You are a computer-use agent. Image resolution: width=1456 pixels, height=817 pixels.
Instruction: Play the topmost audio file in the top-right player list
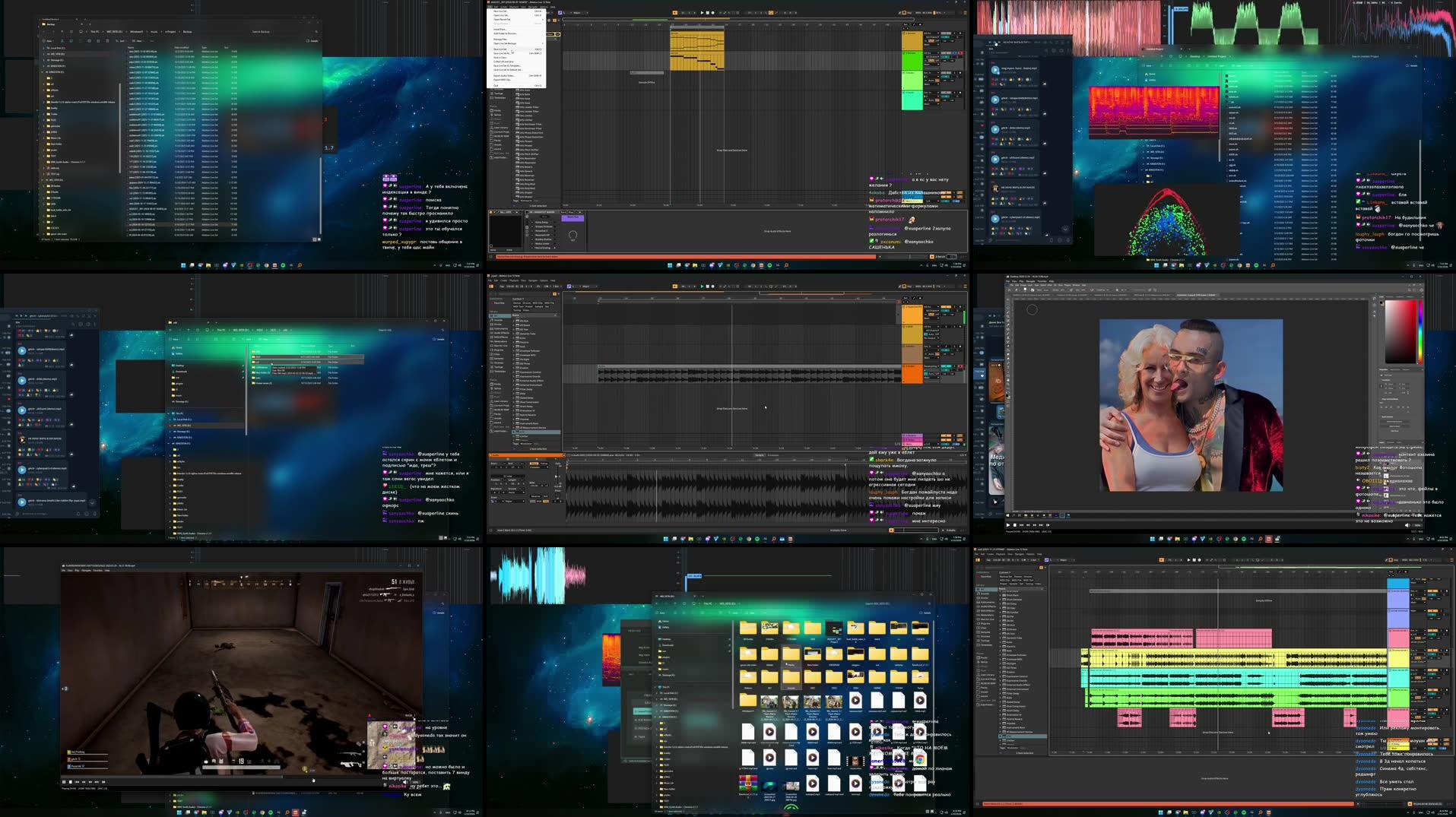pos(995,70)
